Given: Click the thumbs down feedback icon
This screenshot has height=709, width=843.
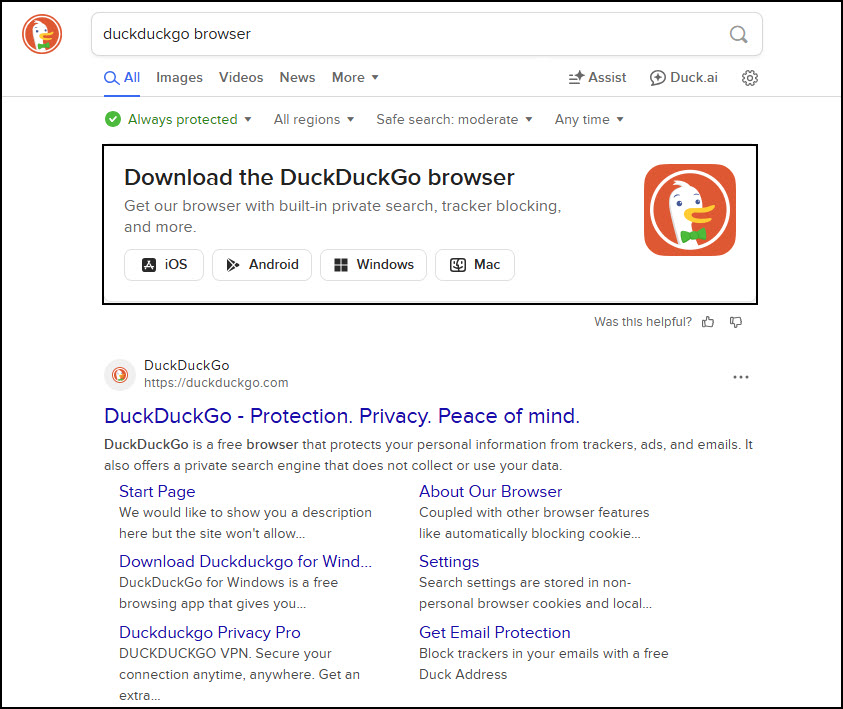Looking at the screenshot, I should pyautogui.click(x=736, y=322).
